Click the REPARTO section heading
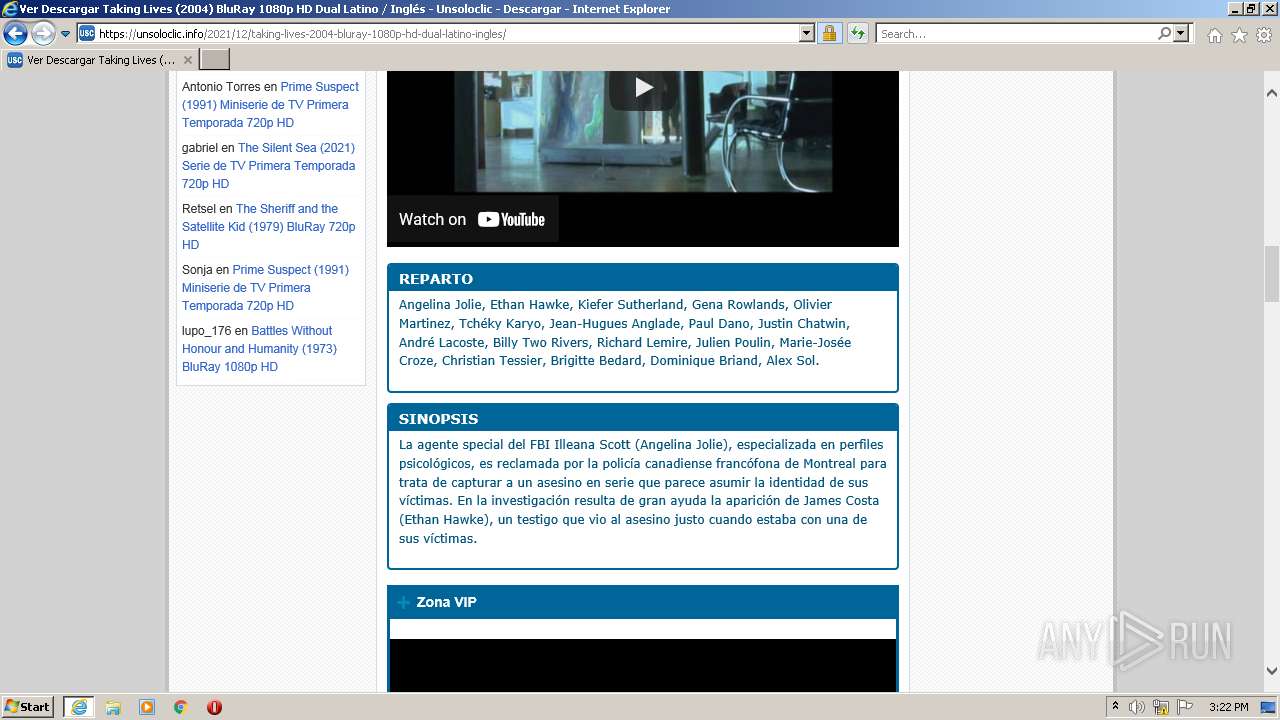Screen dimensions: 1280x720 click(x=436, y=279)
